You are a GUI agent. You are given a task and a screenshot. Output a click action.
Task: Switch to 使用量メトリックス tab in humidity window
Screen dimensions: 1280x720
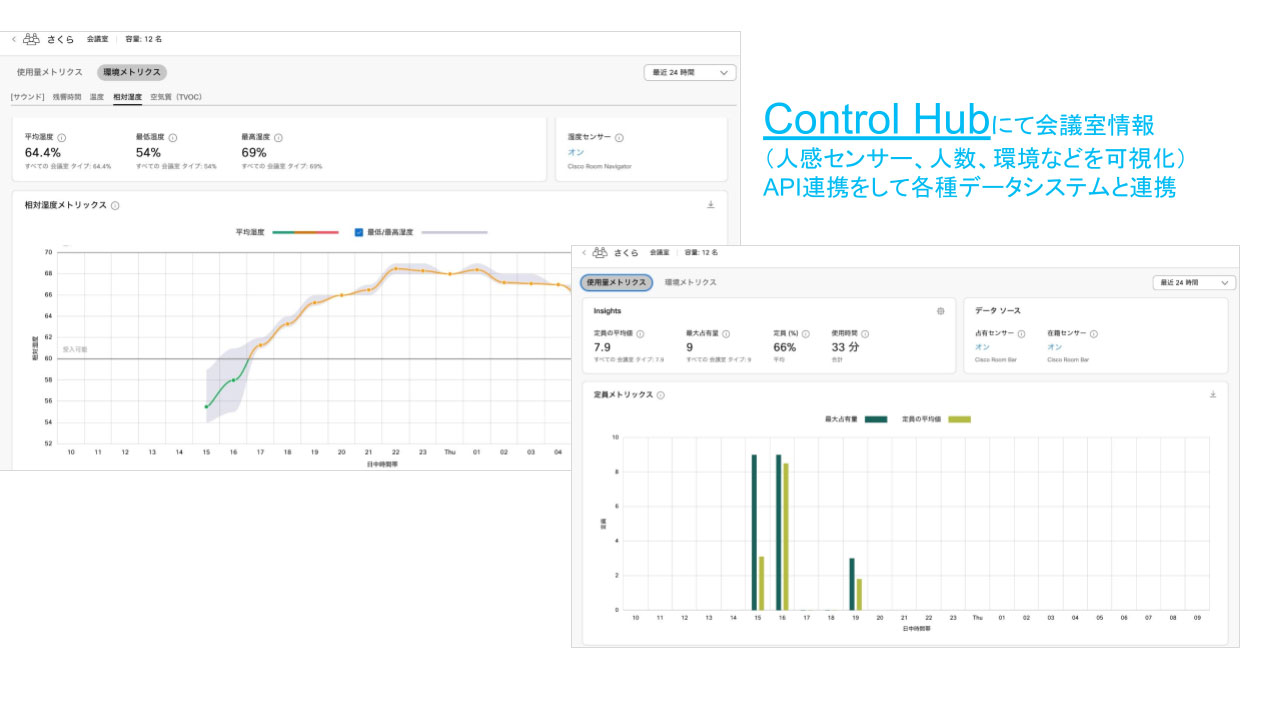coord(50,72)
